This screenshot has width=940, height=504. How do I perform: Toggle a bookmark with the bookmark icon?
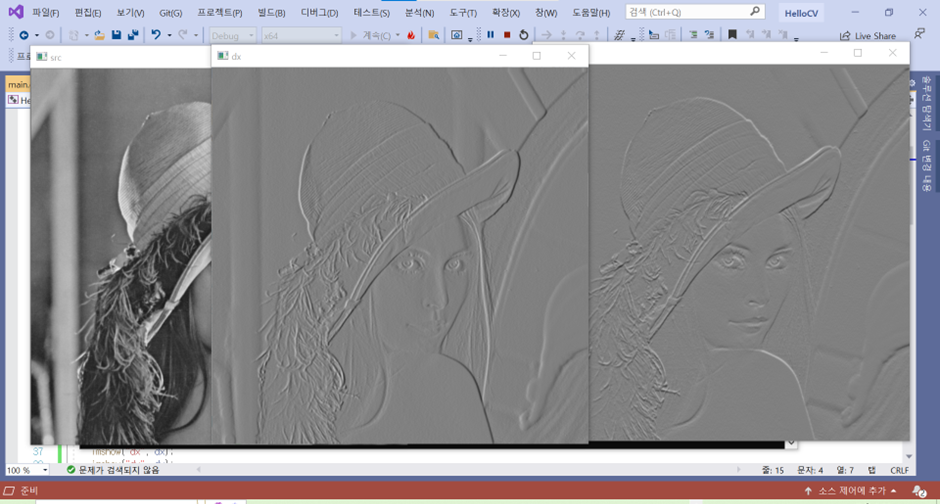point(732,35)
